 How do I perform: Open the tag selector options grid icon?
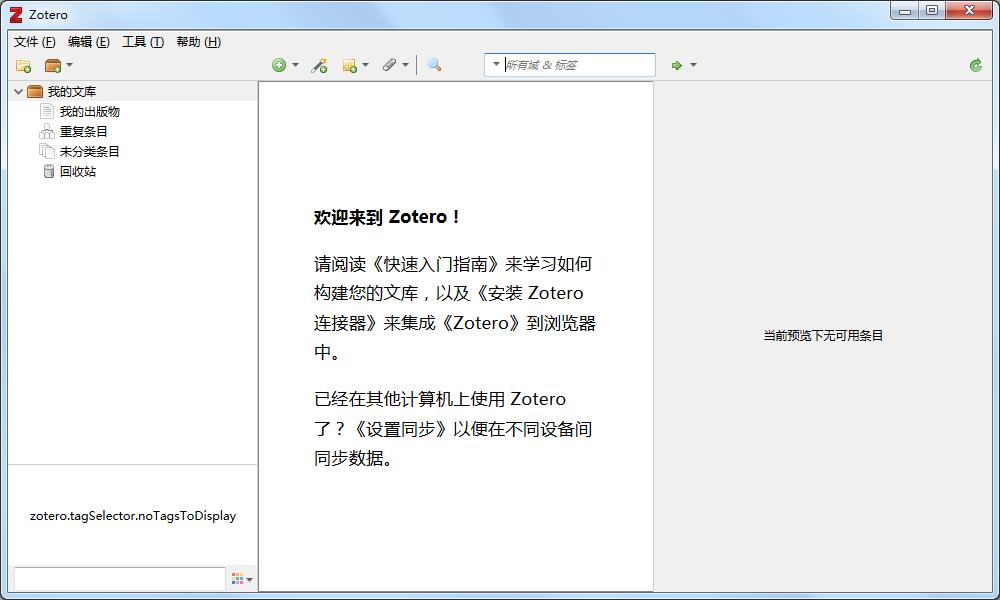click(236, 578)
